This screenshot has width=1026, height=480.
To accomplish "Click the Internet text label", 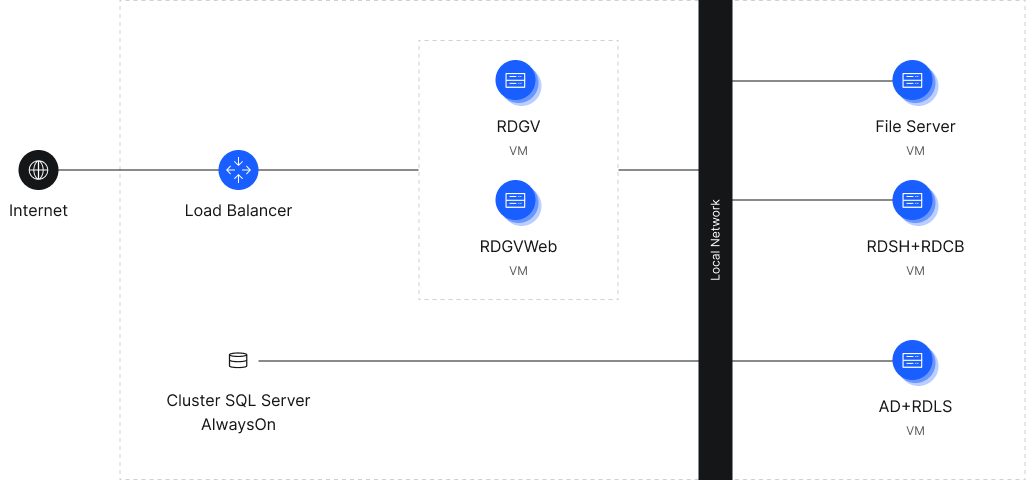I will [x=38, y=211].
